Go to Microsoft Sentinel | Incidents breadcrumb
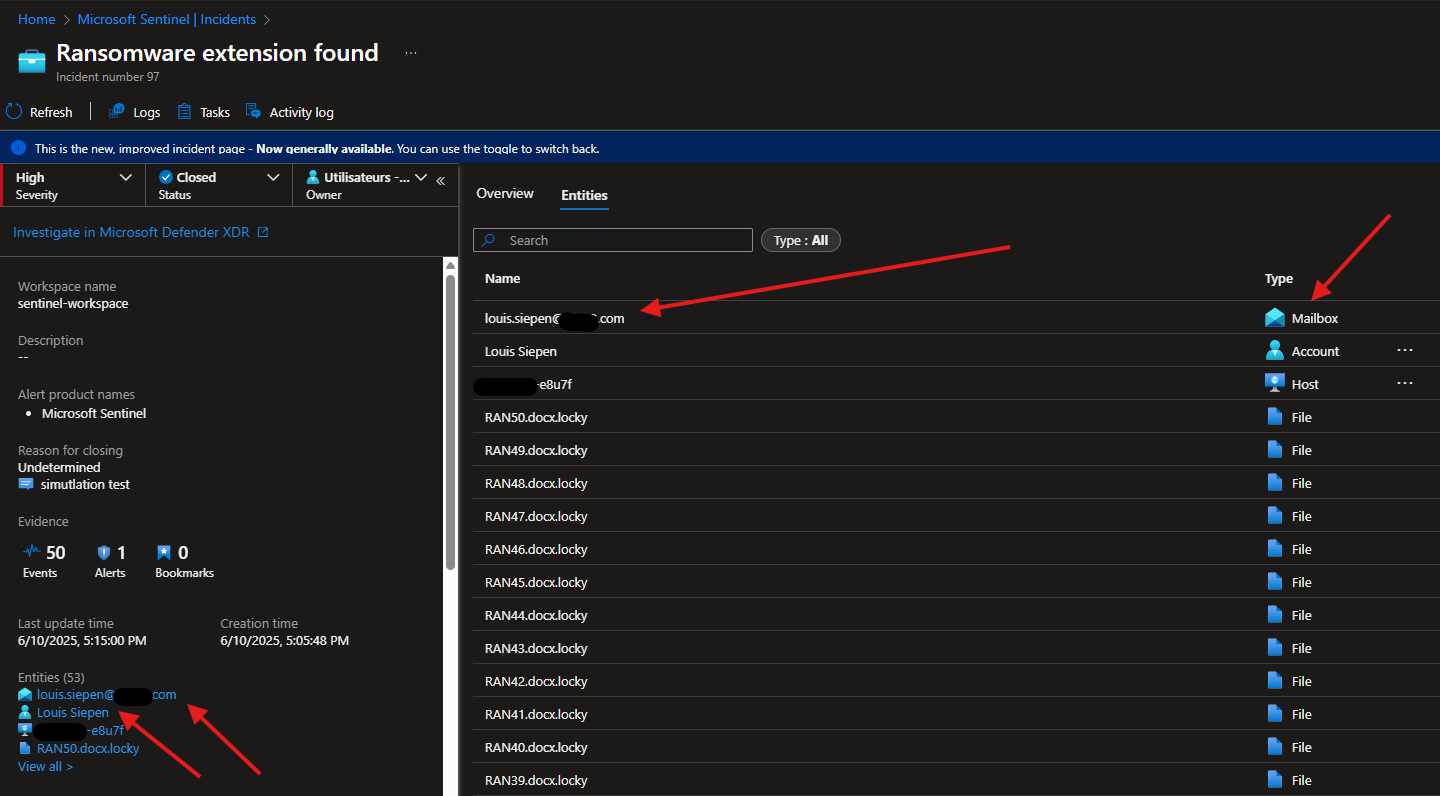Viewport: 1440px width, 796px height. [167, 19]
